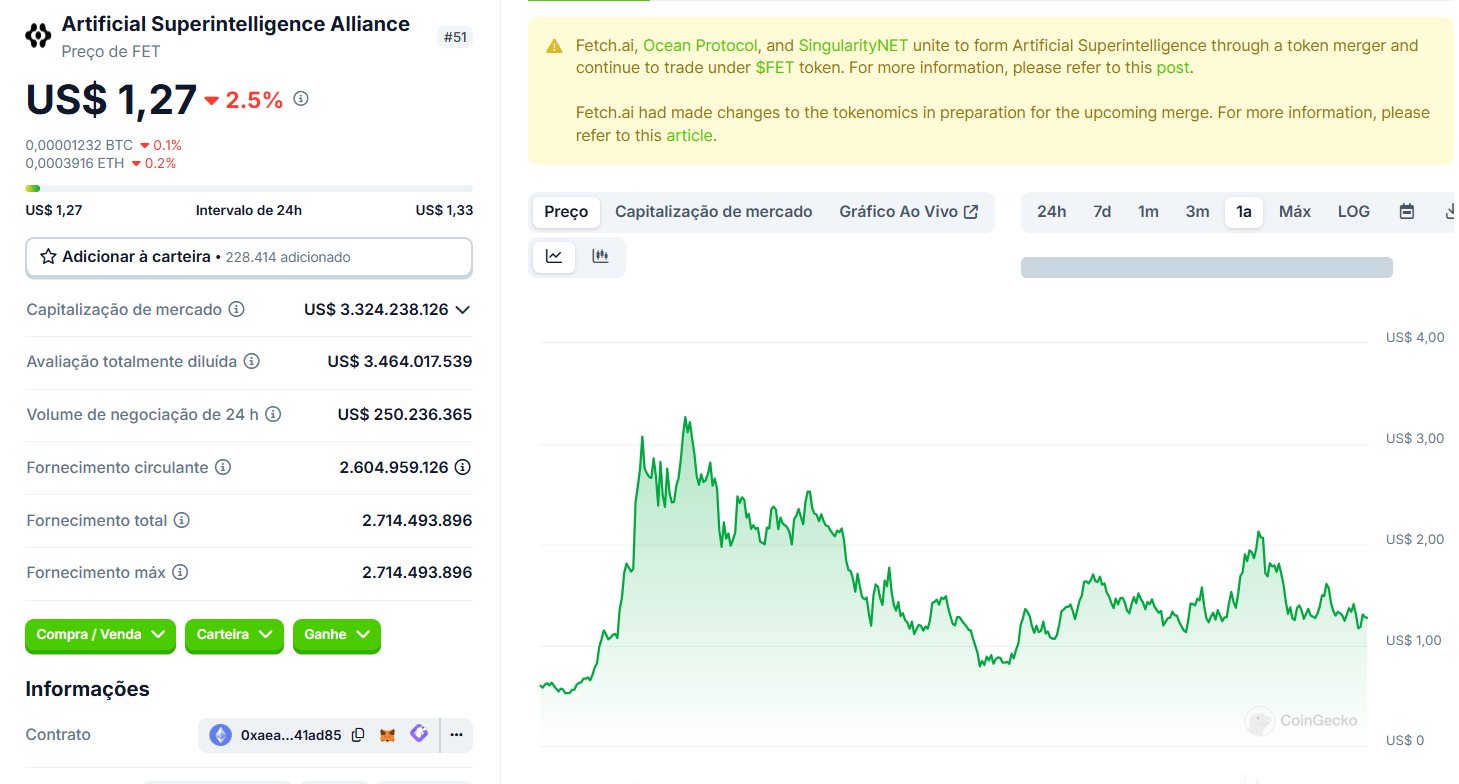Click the Ethereum chain icon in Contrato
The width and height of the screenshot is (1459, 784).
(220, 735)
